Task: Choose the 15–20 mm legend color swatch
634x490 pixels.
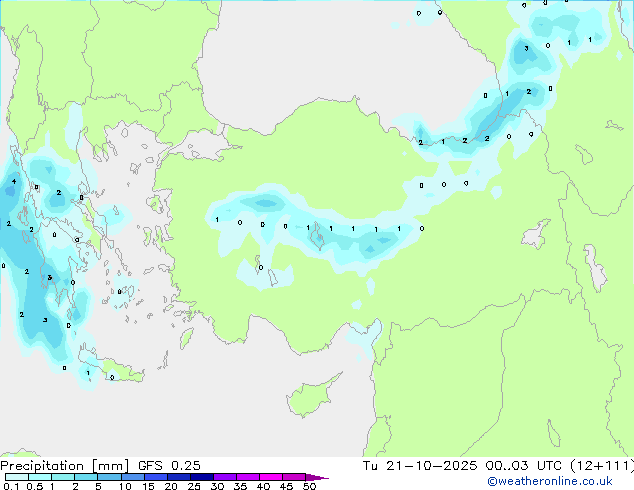Action: pos(156,477)
